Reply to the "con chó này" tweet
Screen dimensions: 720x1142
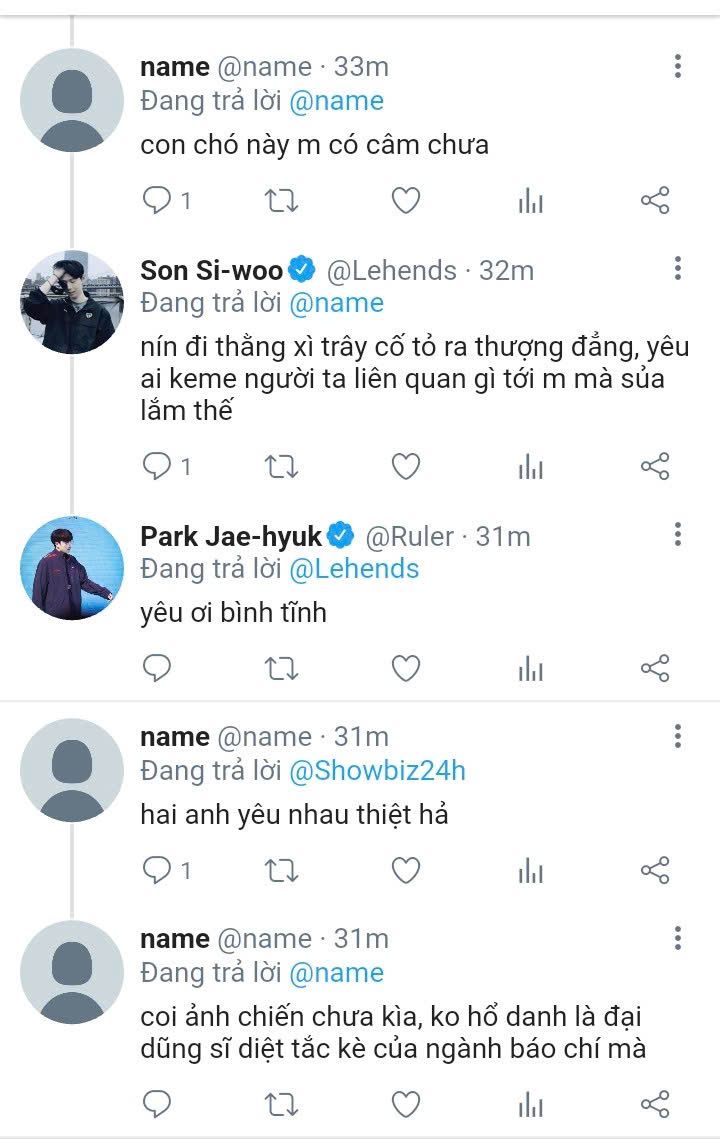click(157, 201)
